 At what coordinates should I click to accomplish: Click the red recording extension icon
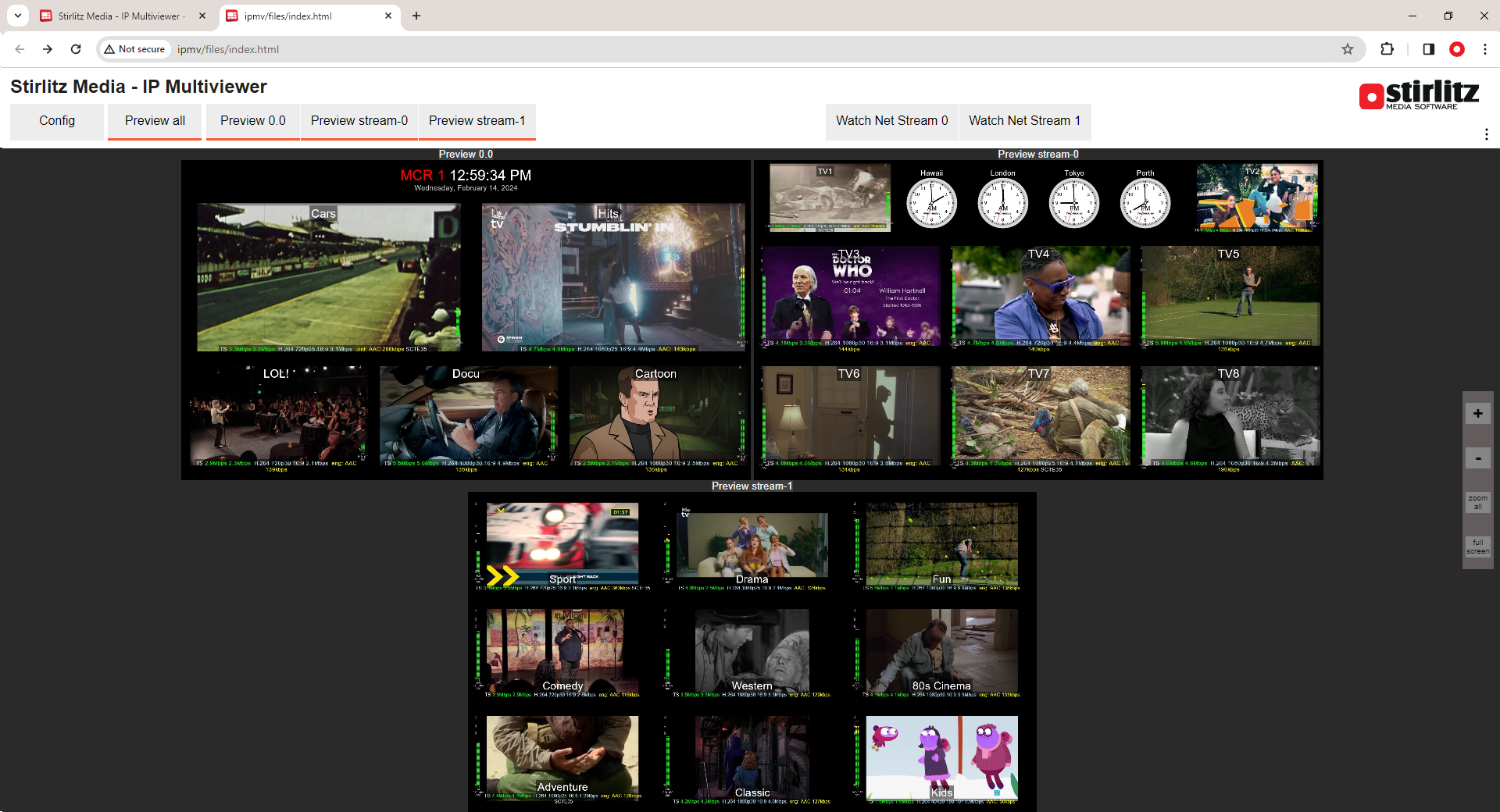[x=1457, y=49]
